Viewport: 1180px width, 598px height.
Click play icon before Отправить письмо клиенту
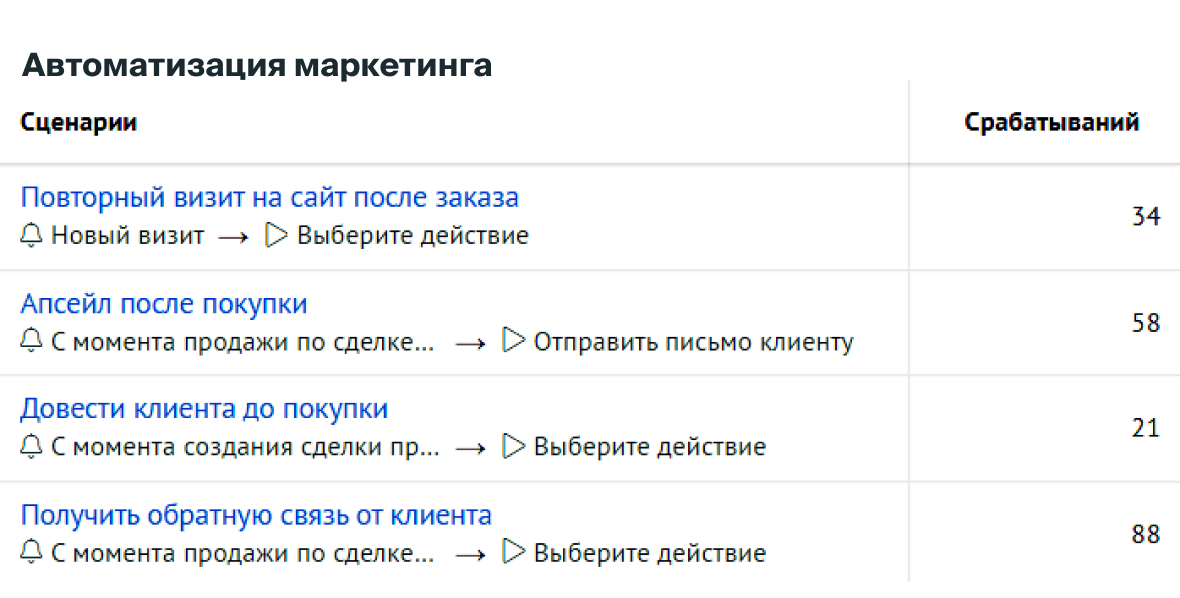click(513, 342)
